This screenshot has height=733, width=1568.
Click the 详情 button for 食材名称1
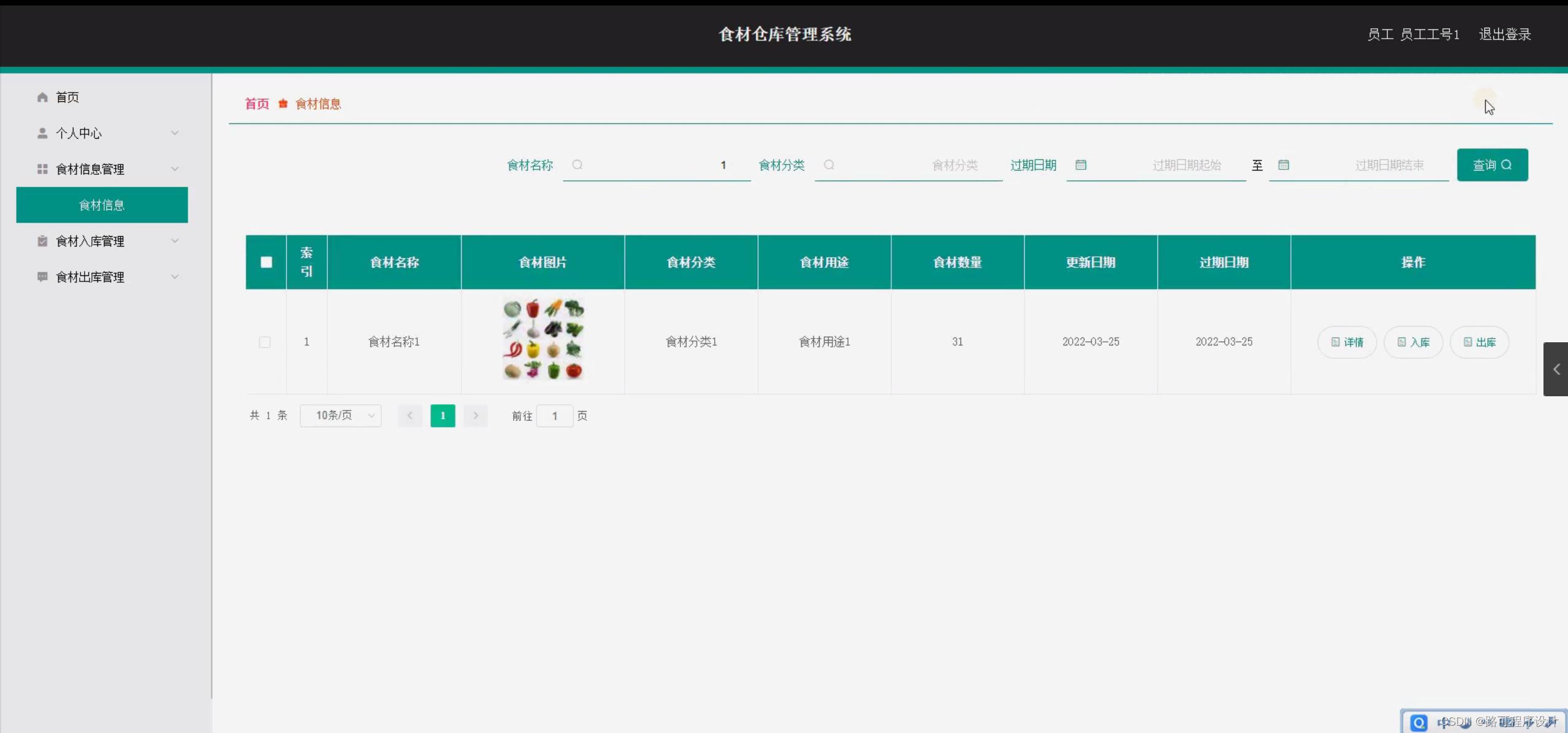1347,342
